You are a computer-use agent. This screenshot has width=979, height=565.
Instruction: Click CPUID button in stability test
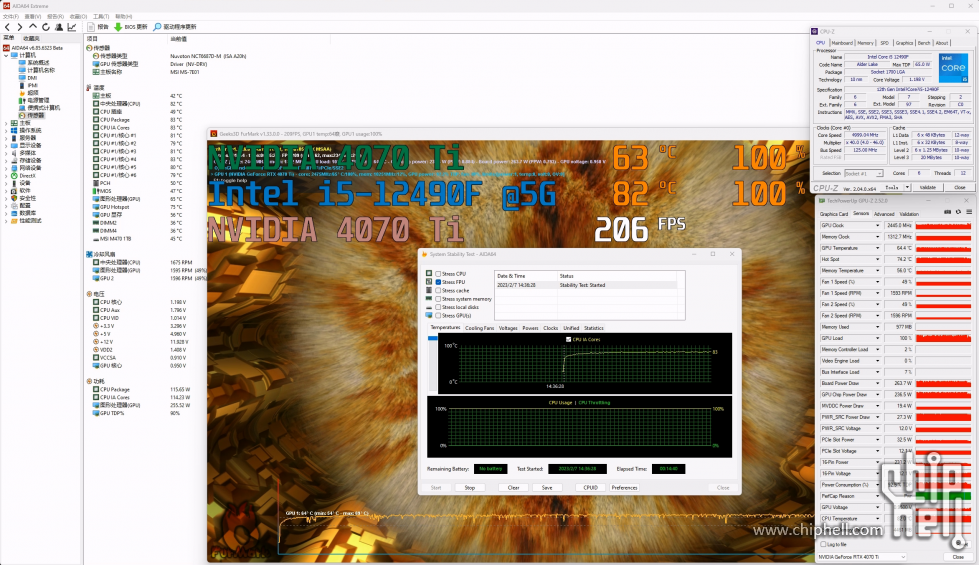point(590,488)
